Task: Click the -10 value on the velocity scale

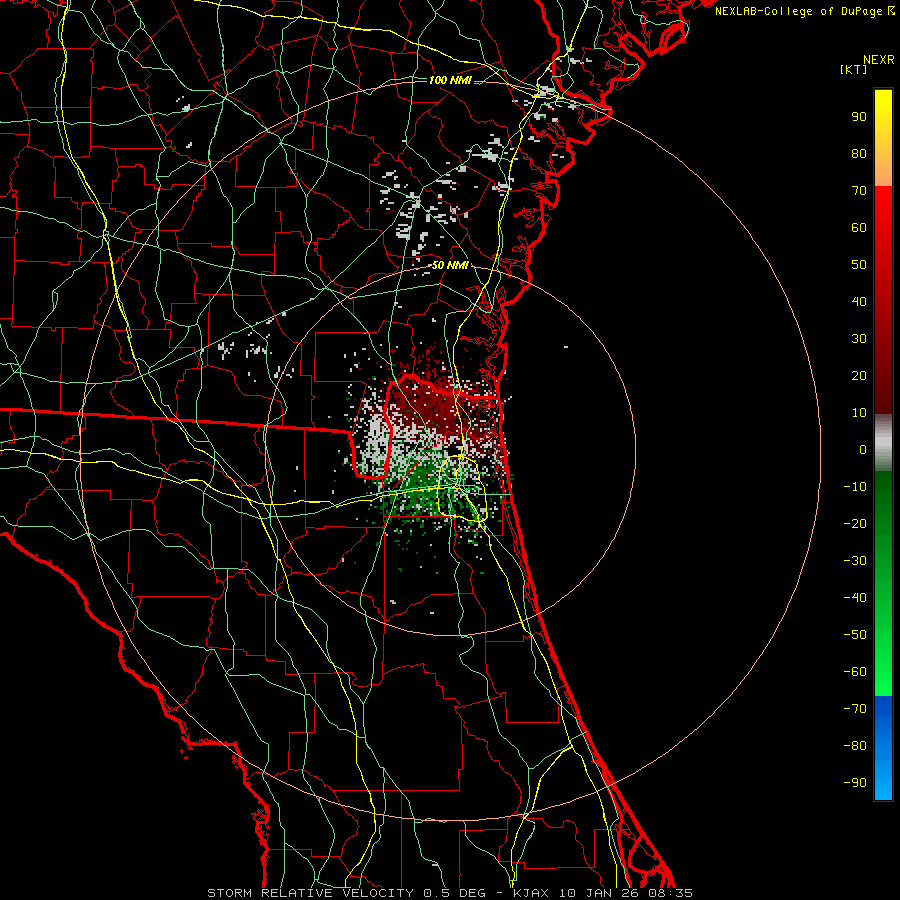Action: tap(855, 487)
